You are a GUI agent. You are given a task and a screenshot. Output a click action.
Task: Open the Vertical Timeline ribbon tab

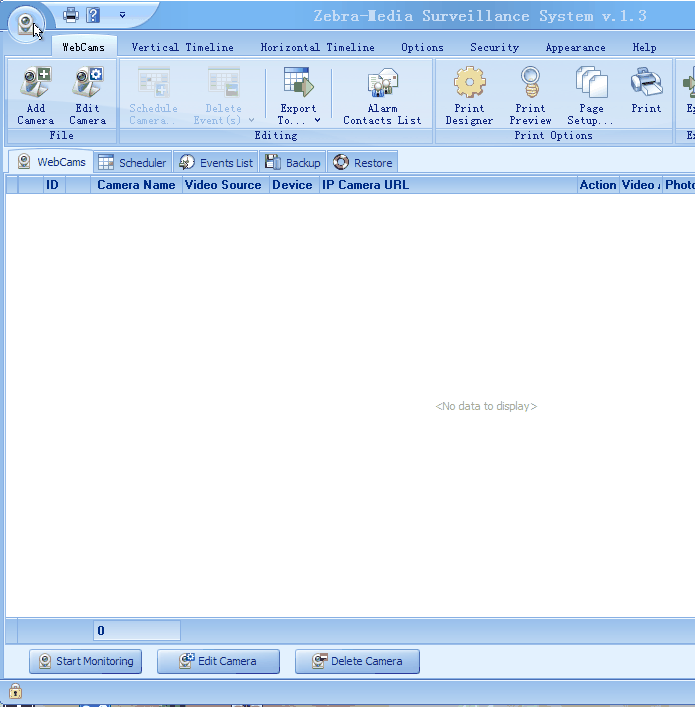pos(182,47)
